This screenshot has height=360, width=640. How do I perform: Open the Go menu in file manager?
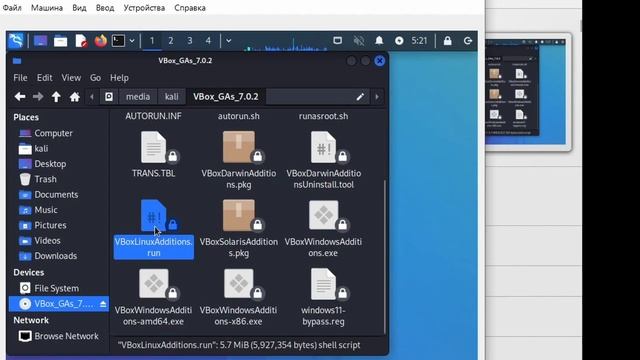coord(95,78)
